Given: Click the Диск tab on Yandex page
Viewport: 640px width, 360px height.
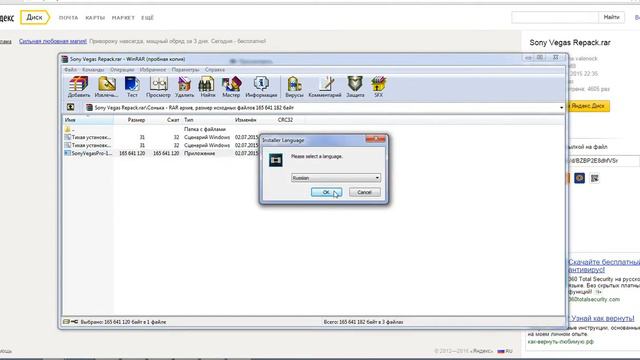Looking at the screenshot, I should 34,18.
